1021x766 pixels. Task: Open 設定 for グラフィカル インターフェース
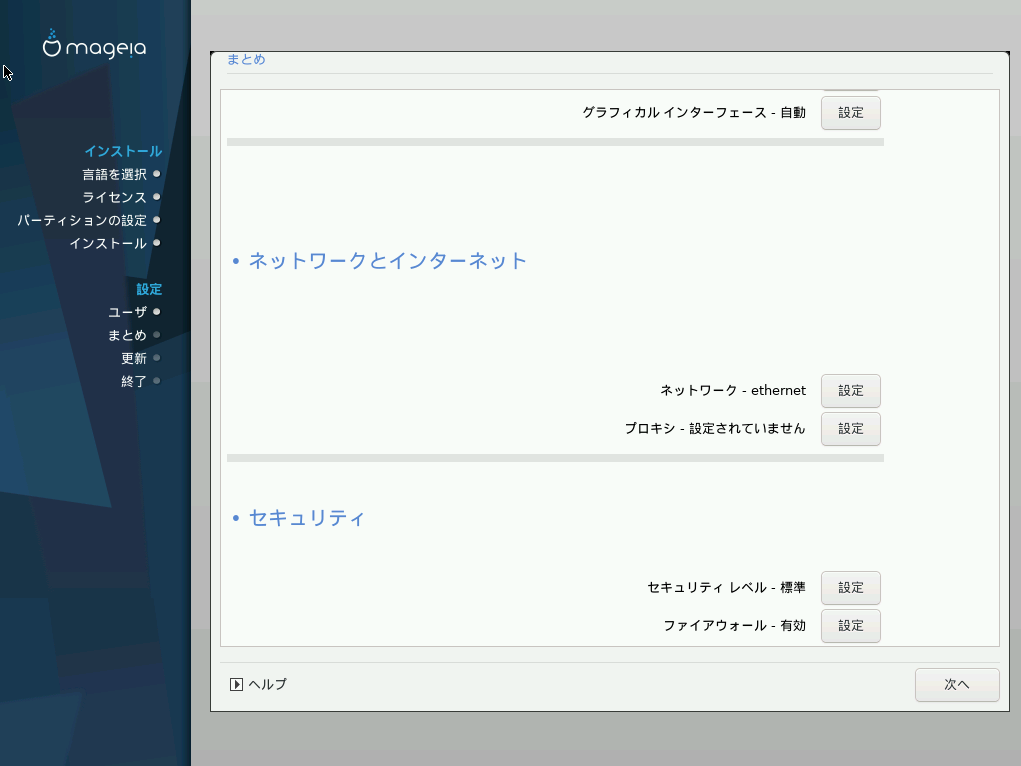click(850, 113)
